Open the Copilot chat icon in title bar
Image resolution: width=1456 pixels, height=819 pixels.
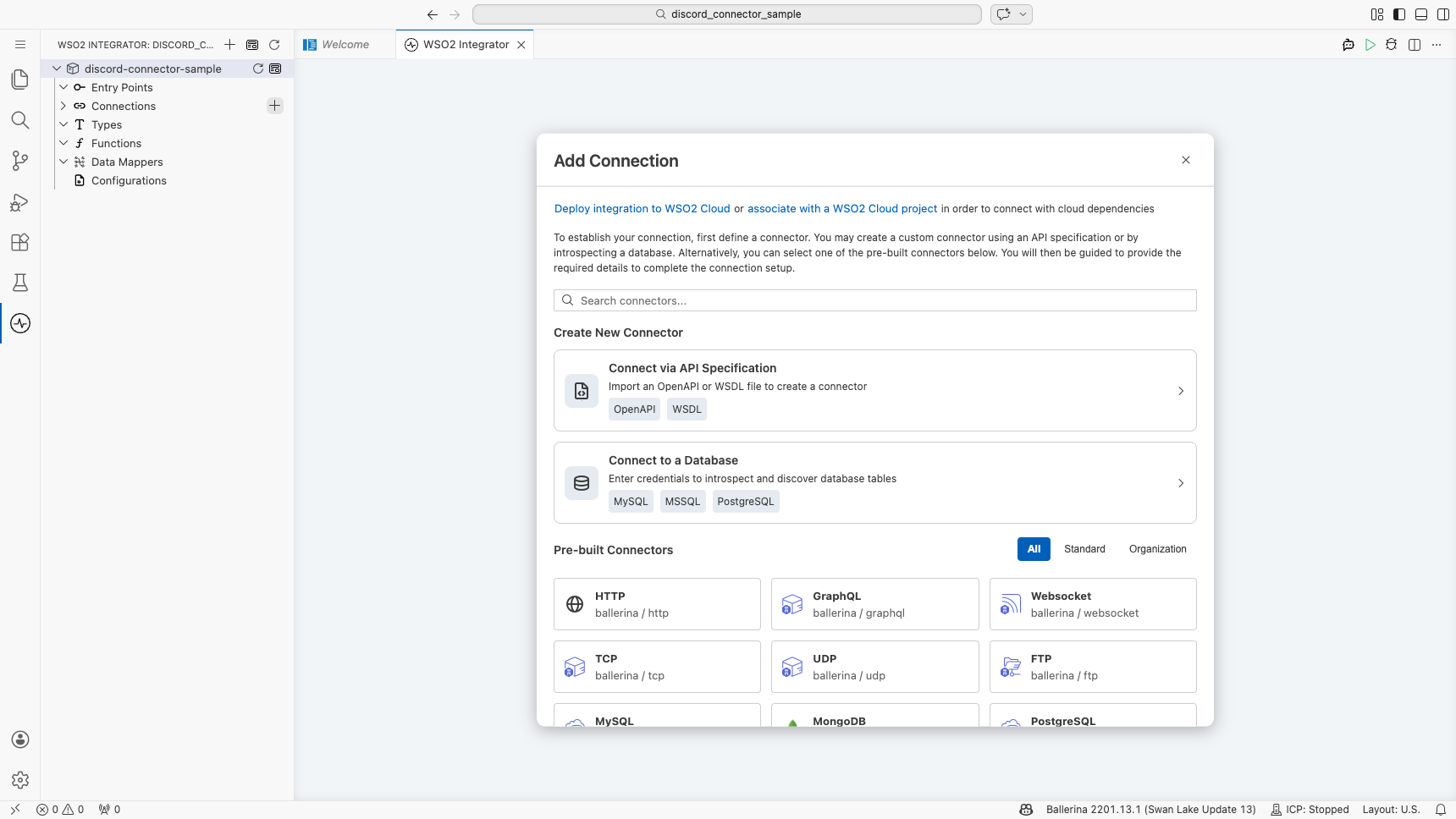(x=1004, y=14)
